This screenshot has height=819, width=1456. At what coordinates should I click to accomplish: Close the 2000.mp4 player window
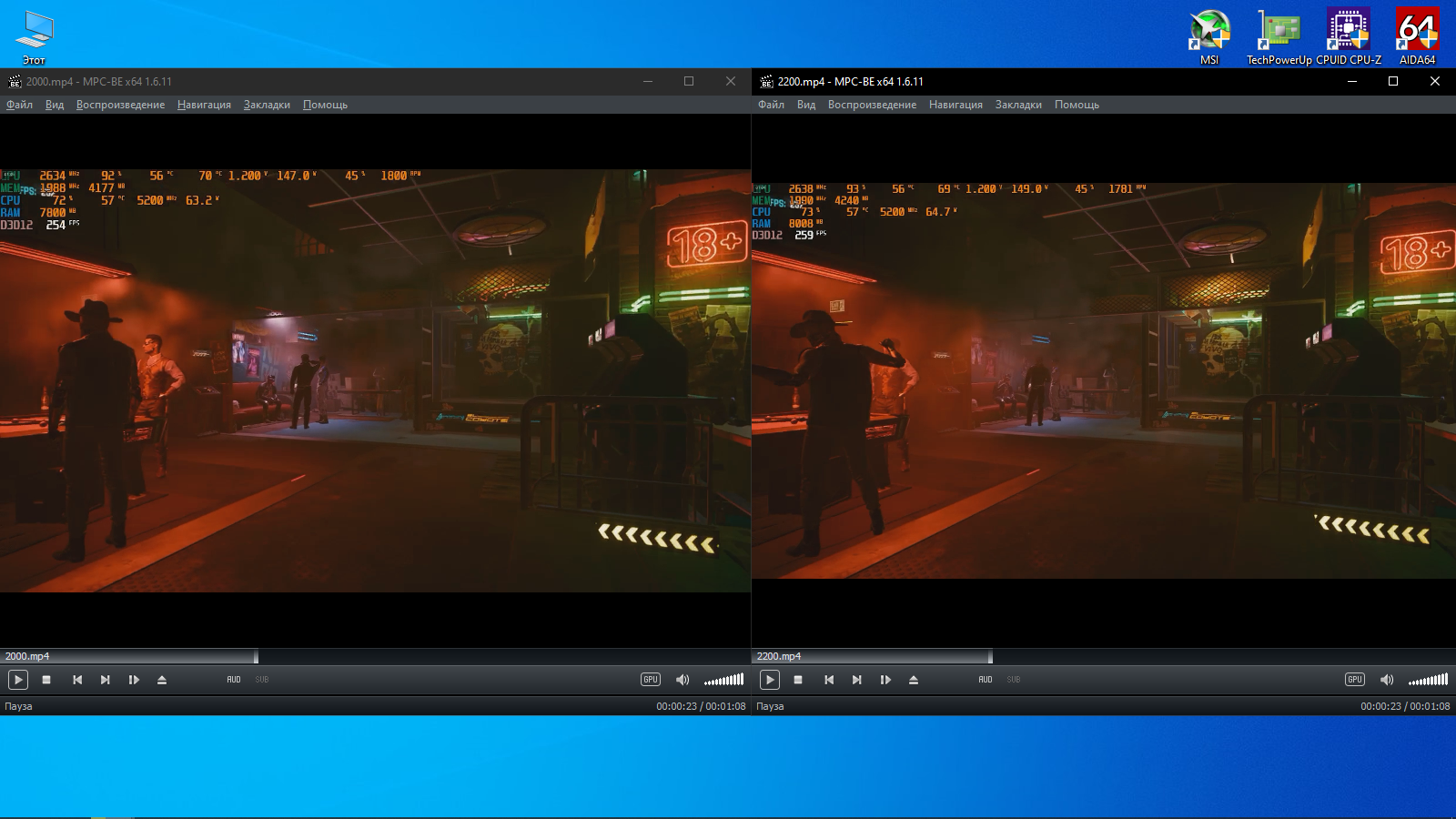click(731, 81)
